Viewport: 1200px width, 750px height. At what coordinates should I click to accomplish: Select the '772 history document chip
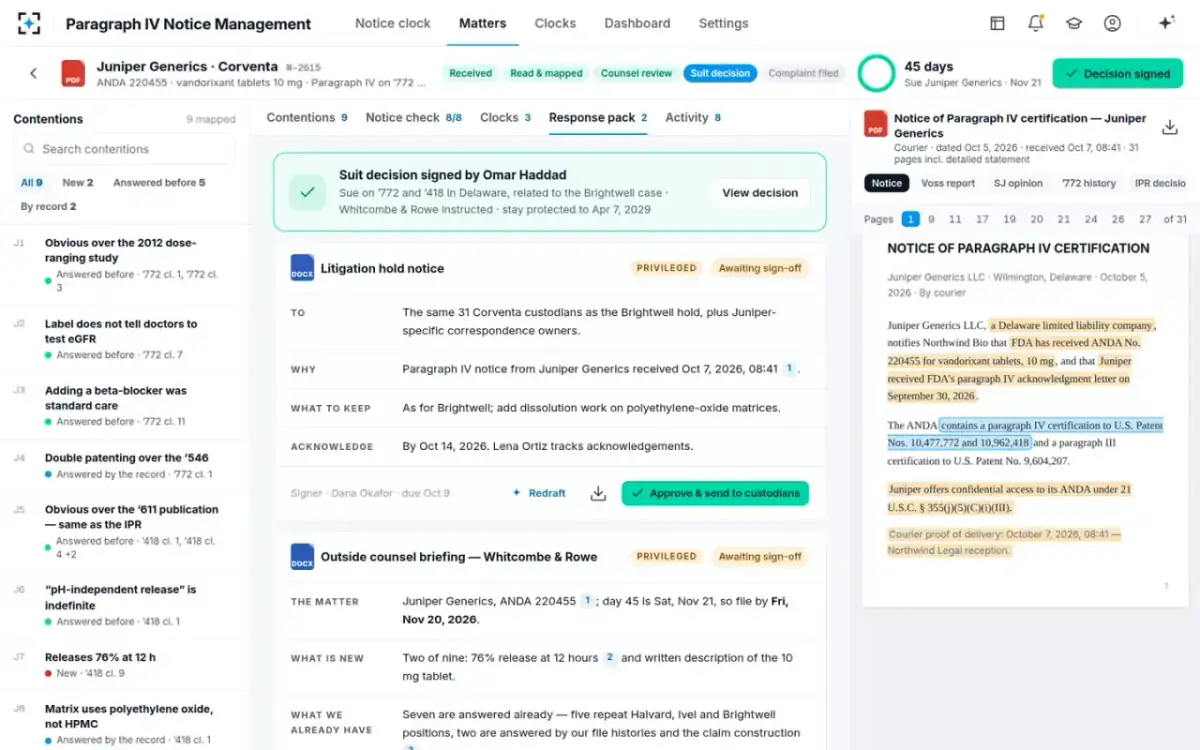pos(1088,183)
